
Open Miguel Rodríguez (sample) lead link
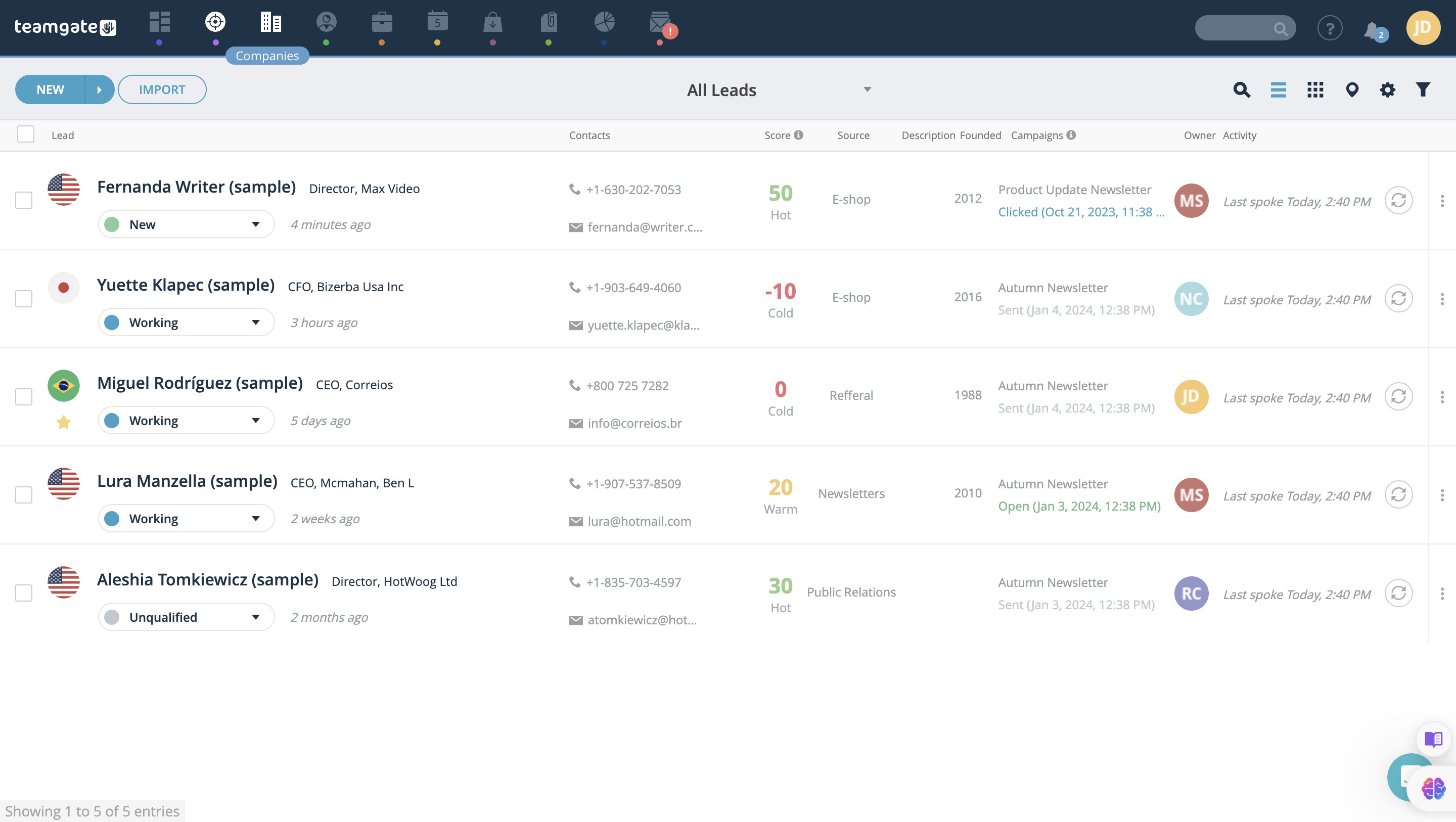tap(200, 383)
